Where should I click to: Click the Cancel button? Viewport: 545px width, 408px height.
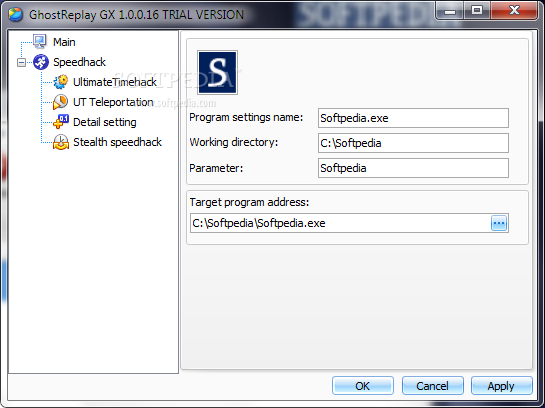[x=432, y=386]
